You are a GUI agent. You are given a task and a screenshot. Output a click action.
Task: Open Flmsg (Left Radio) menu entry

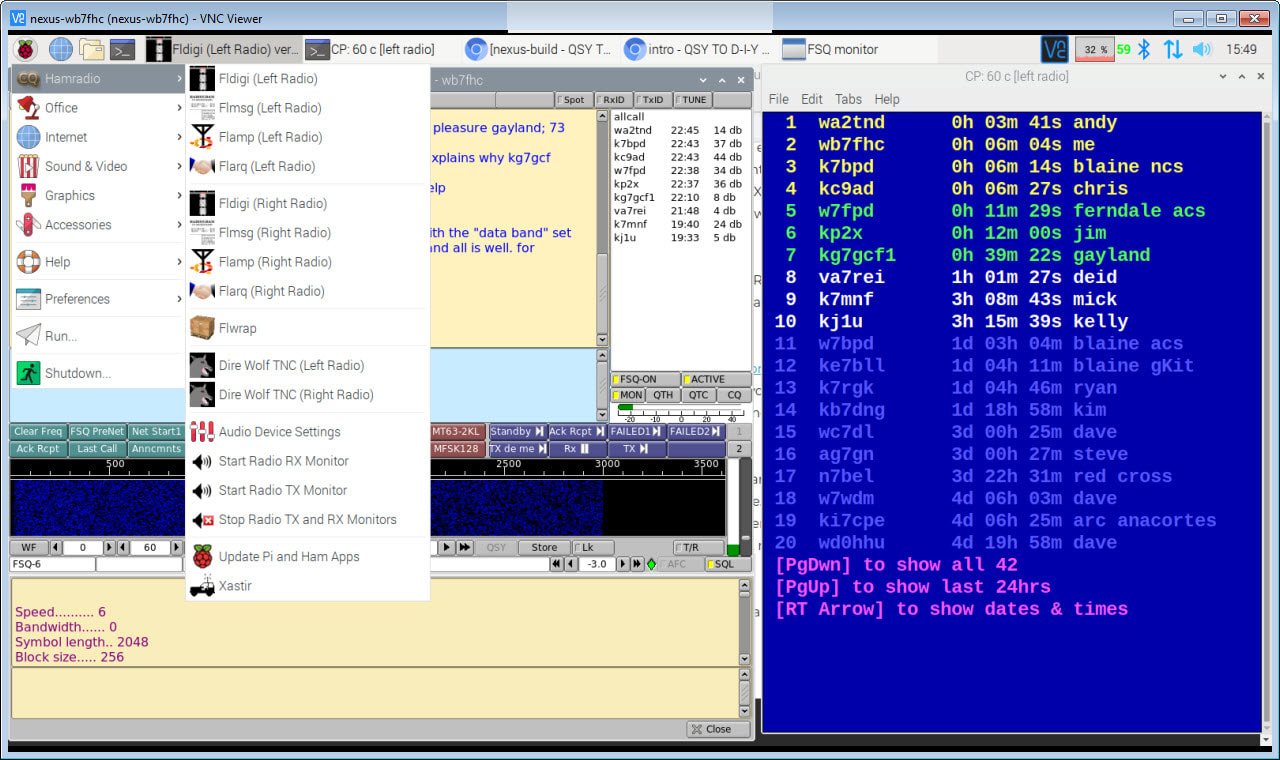click(x=308, y=108)
